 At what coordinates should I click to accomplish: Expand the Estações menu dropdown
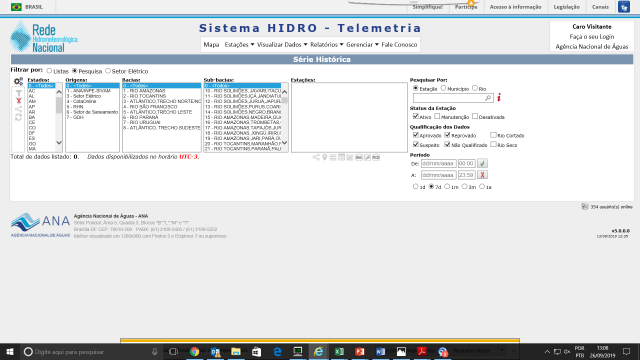point(239,44)
